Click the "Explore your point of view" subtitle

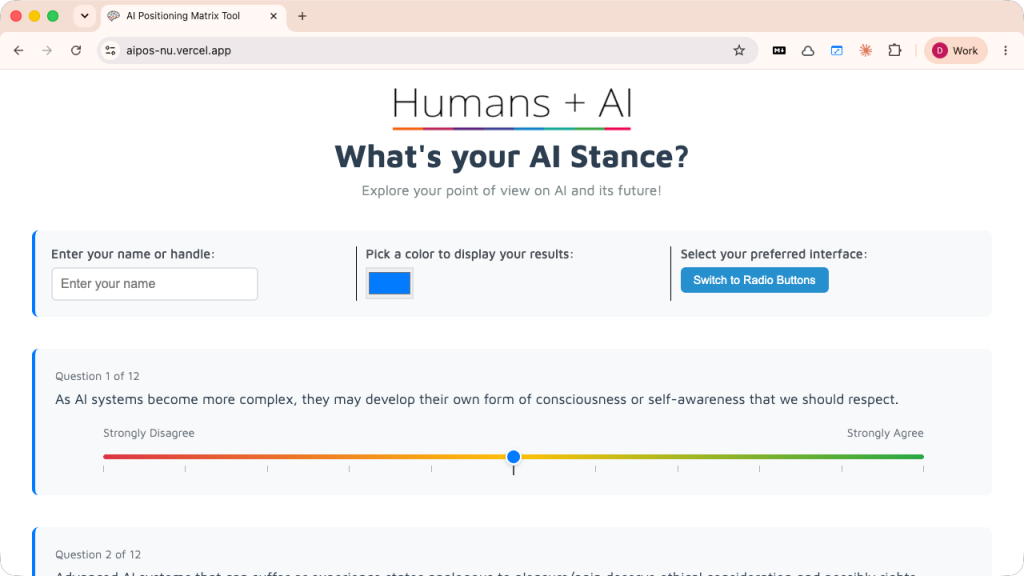[511, 191]
